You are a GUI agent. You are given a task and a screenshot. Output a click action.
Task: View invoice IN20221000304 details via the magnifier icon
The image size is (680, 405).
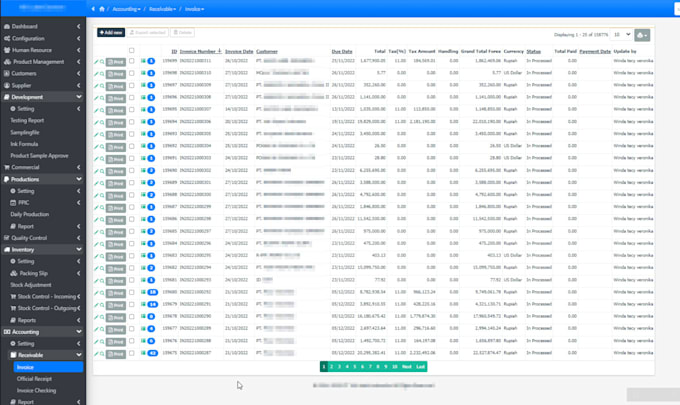click(102, 147)
